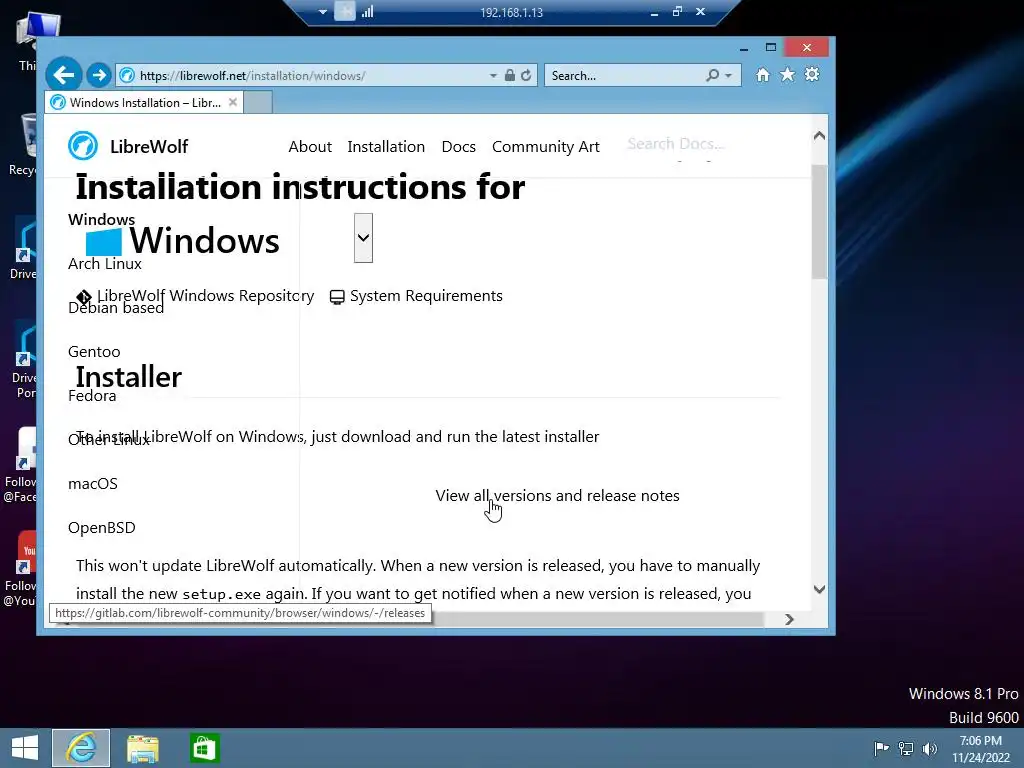Click the security lock icon in address bar
This screenshot has width=1024, height=768.
[509, 75]
